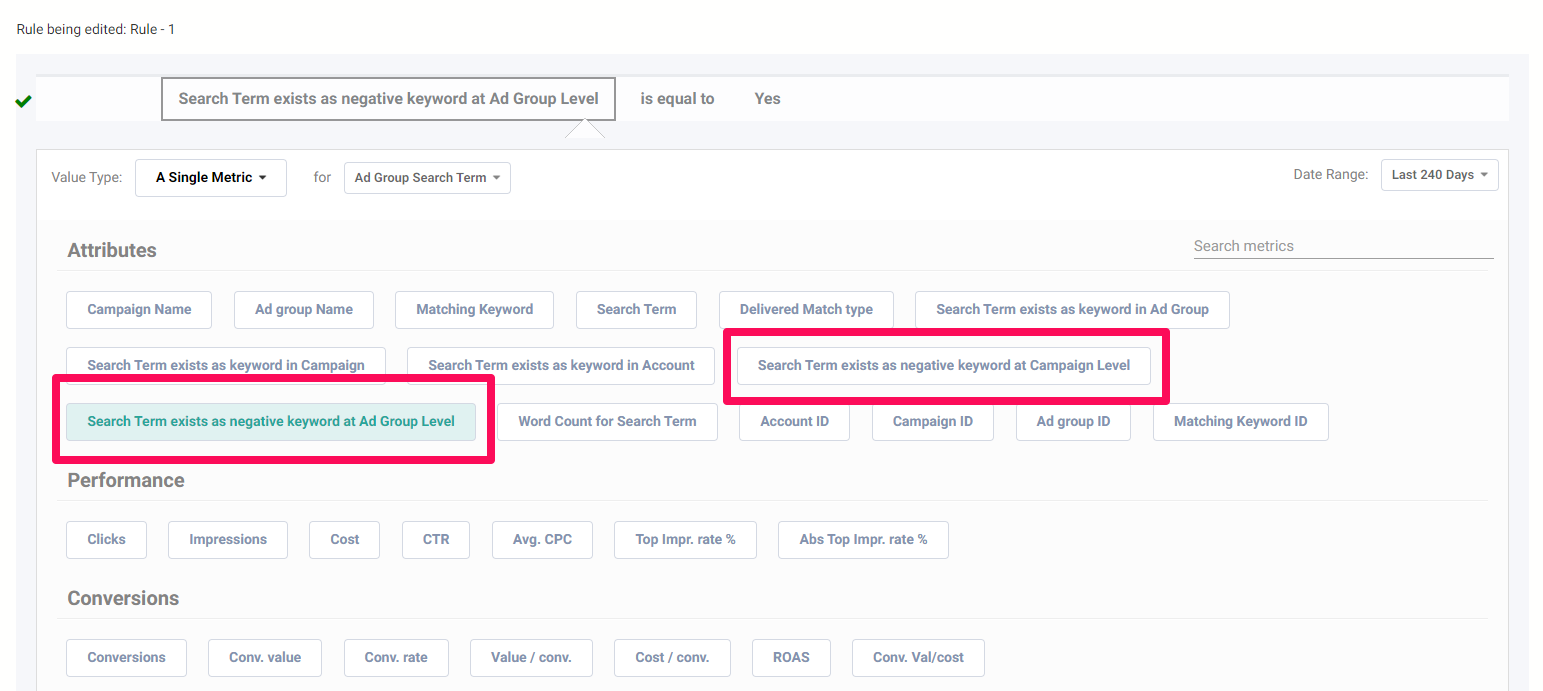The width and height of the screenshot is (1543, 691).
Task: Select the Campaign Name attribute
Action: (139, 310)
